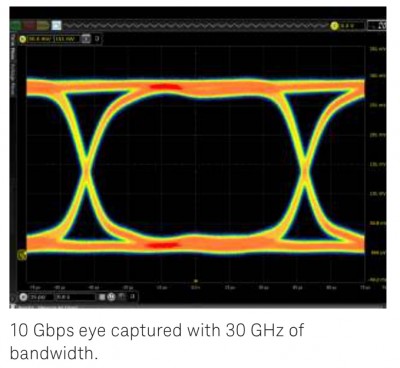Toggle the yellow trigger source circle

334,26
